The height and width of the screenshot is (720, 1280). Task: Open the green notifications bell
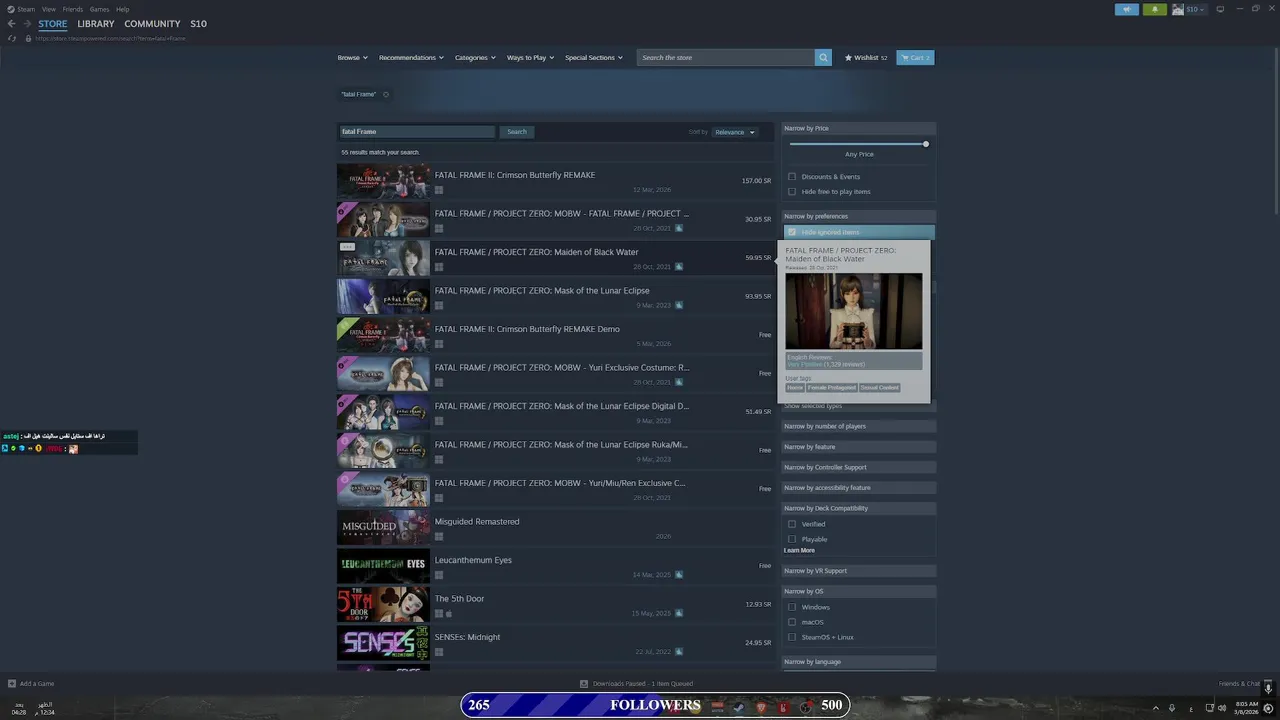(1155, 9)
